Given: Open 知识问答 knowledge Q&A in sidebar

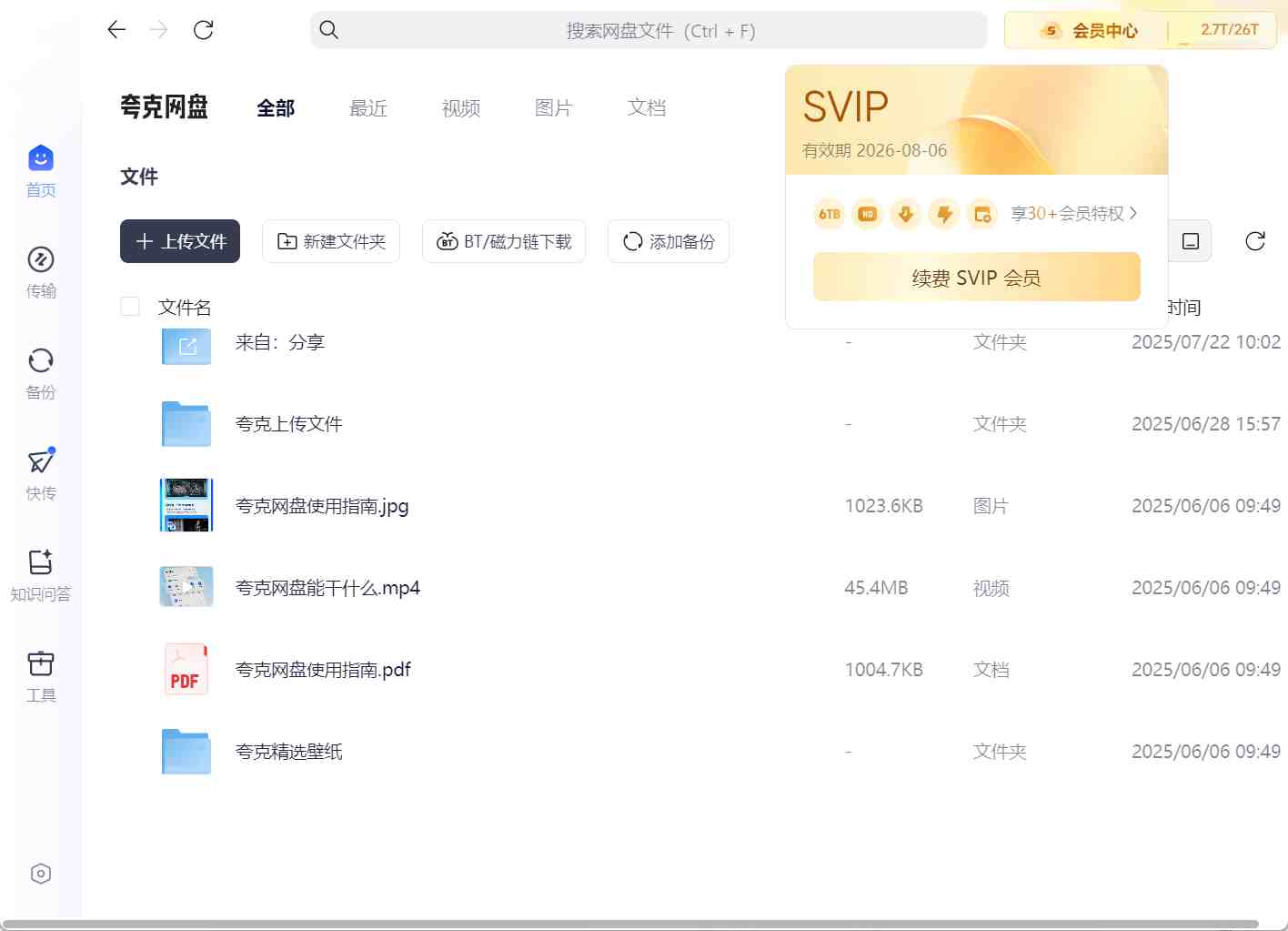Looking at the screenshot, I should click(x=40, y=575).
